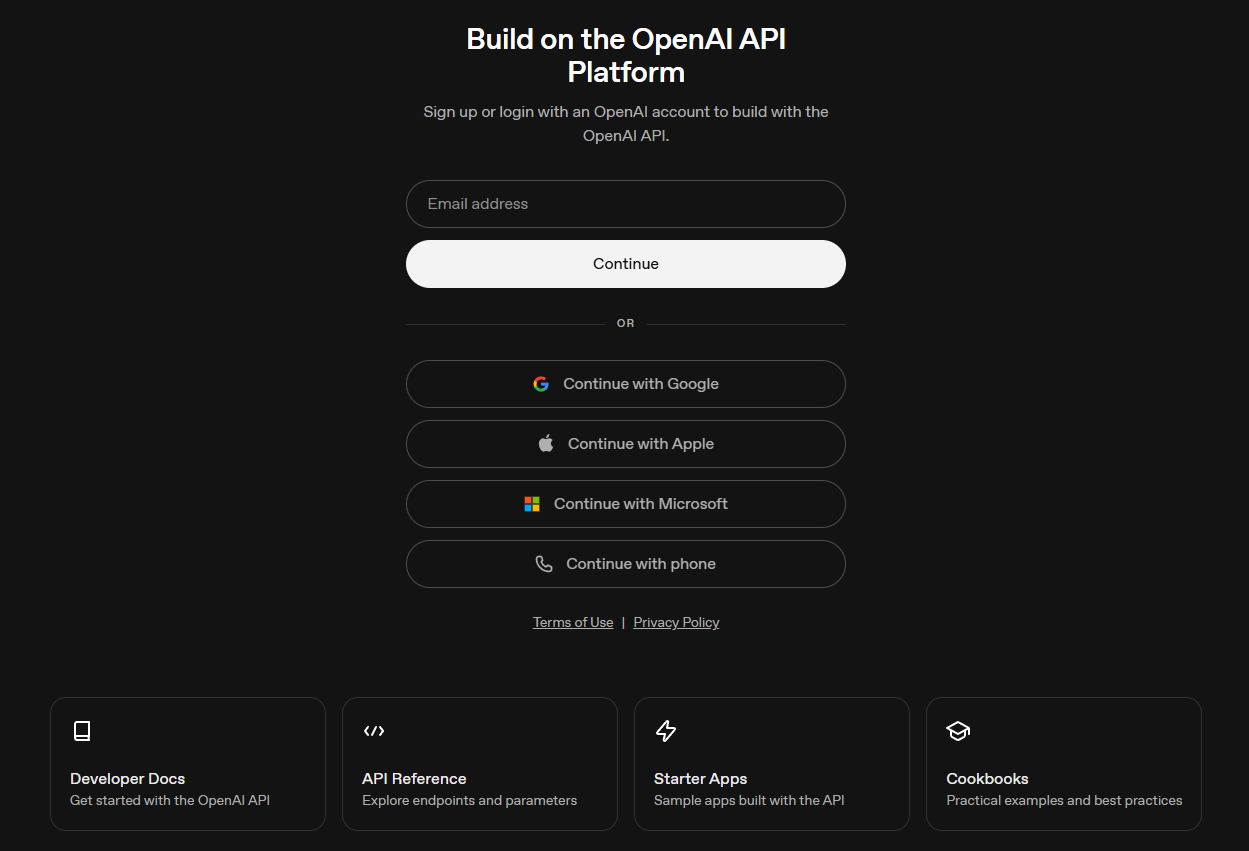The height and width of the screenshot is (851, 1249).
Task: Click the phone handset icon
Action: [544, 564]
